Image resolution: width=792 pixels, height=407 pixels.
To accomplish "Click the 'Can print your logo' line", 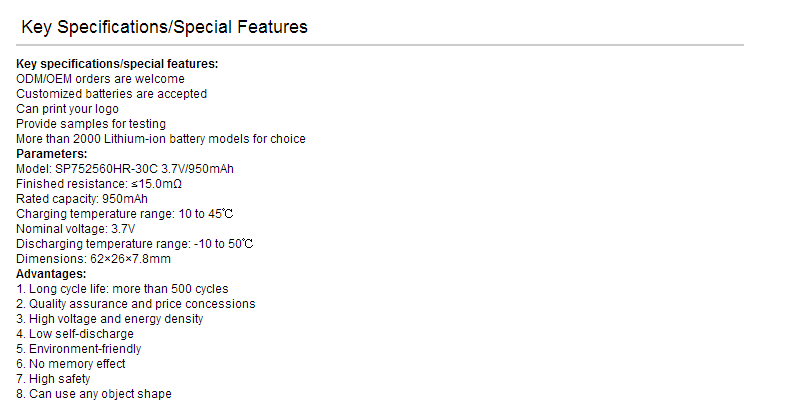I will (x=67, y=109).
